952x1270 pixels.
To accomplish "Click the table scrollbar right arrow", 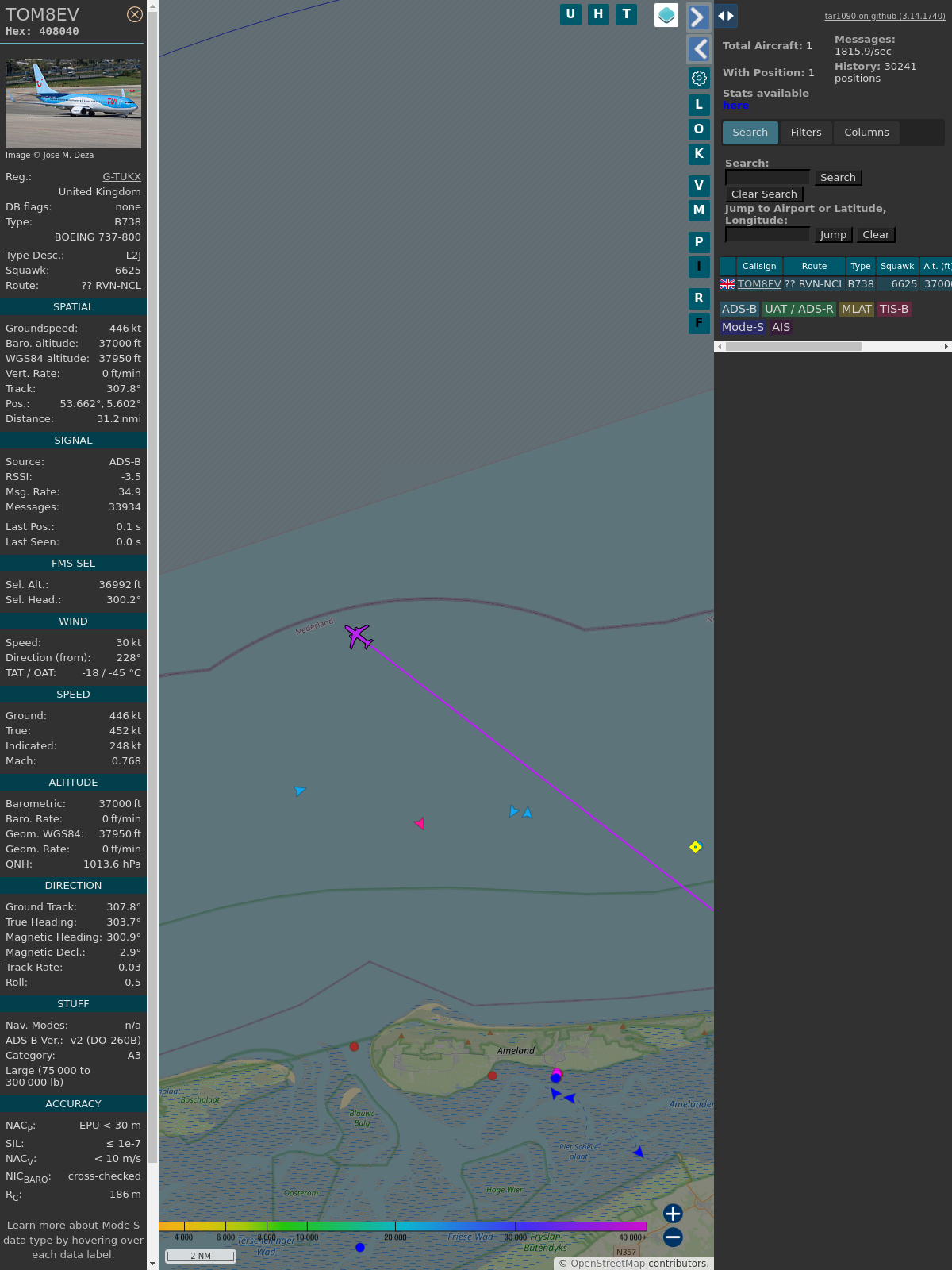I will pos(946,347).
